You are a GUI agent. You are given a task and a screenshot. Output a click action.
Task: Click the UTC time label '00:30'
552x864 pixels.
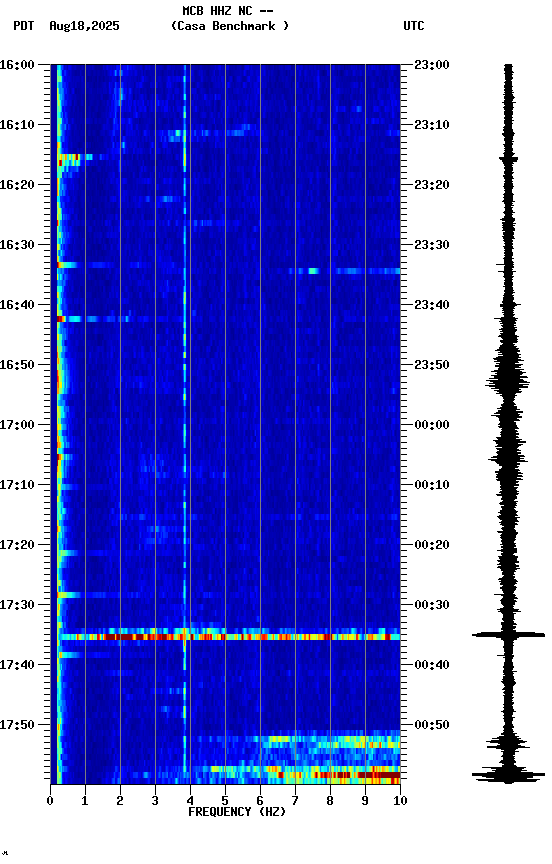pyautogui.click(x=432, y=605)
